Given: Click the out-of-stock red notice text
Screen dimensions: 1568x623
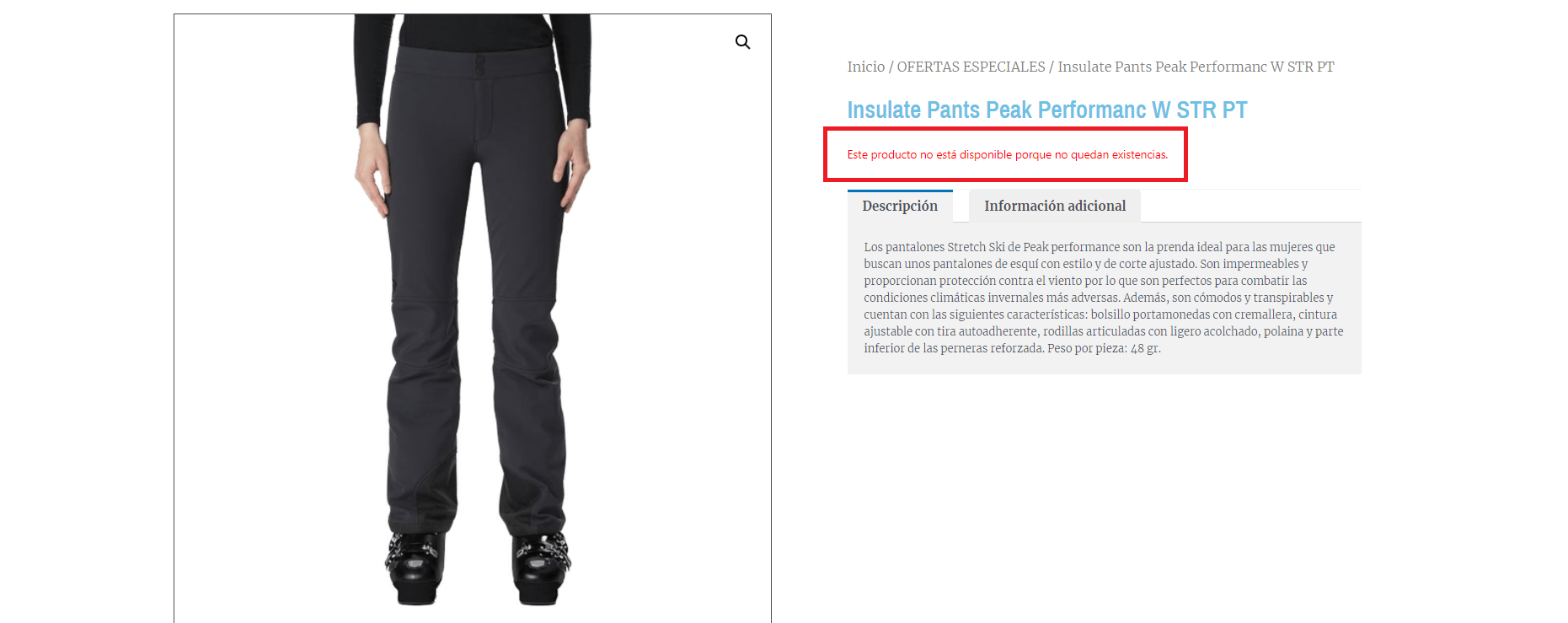Looking at the screenshot, I should point(1007,154).
